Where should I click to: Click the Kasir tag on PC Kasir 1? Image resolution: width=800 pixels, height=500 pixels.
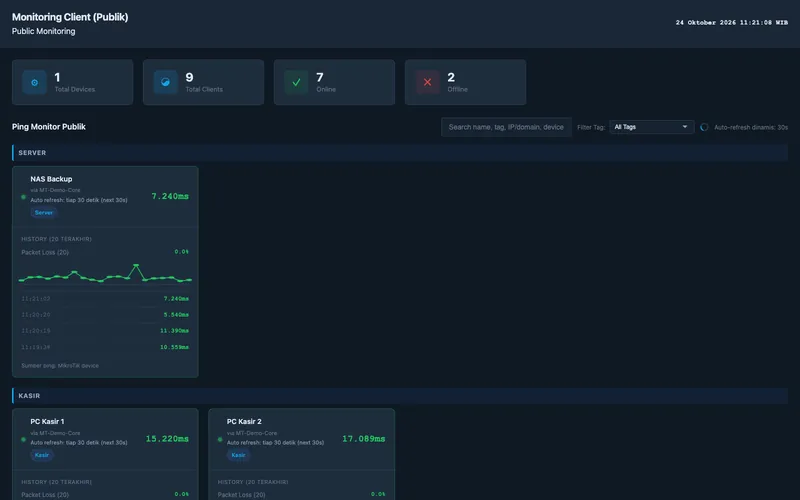click(42, 455)
